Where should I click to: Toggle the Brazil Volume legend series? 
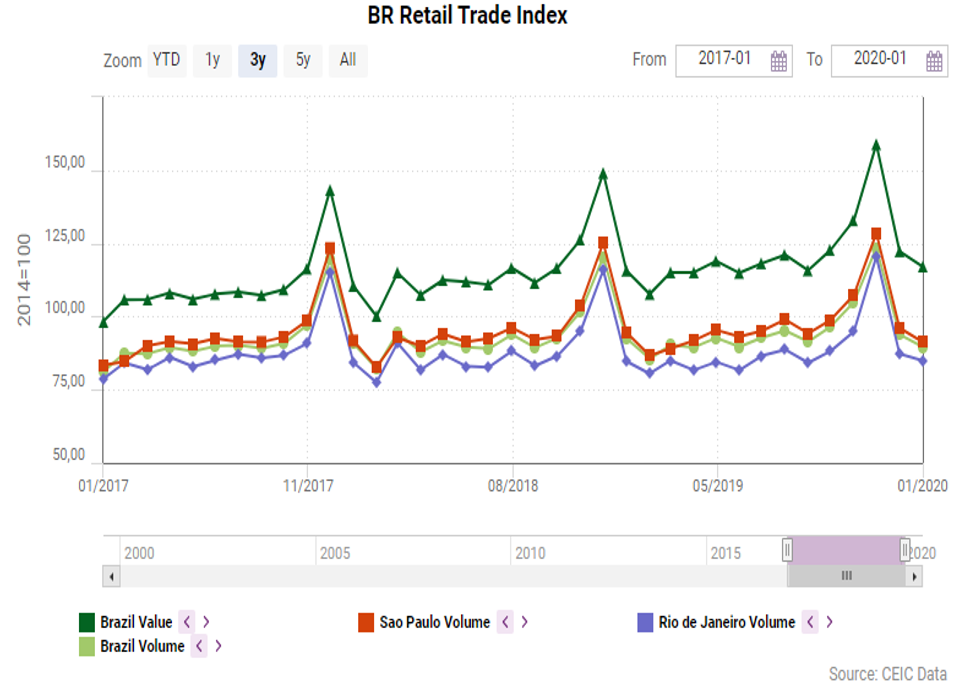(x=142, y=646)
